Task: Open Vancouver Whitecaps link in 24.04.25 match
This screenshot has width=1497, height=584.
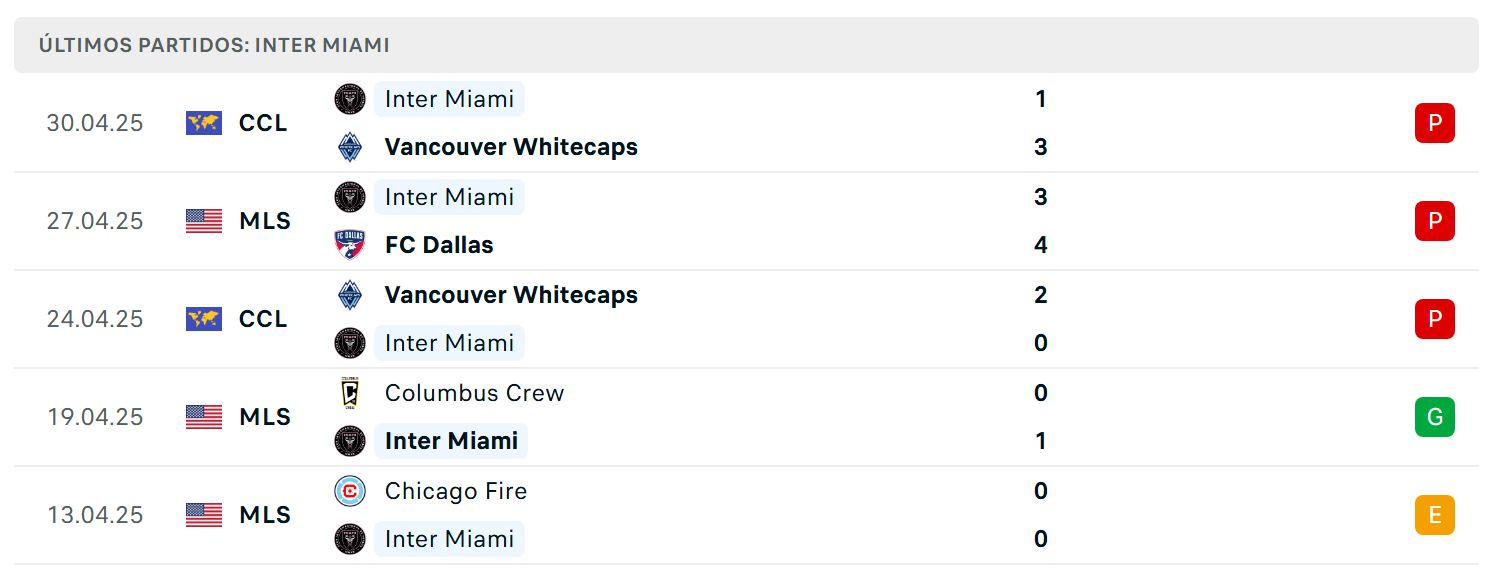Action: [511, 295]
